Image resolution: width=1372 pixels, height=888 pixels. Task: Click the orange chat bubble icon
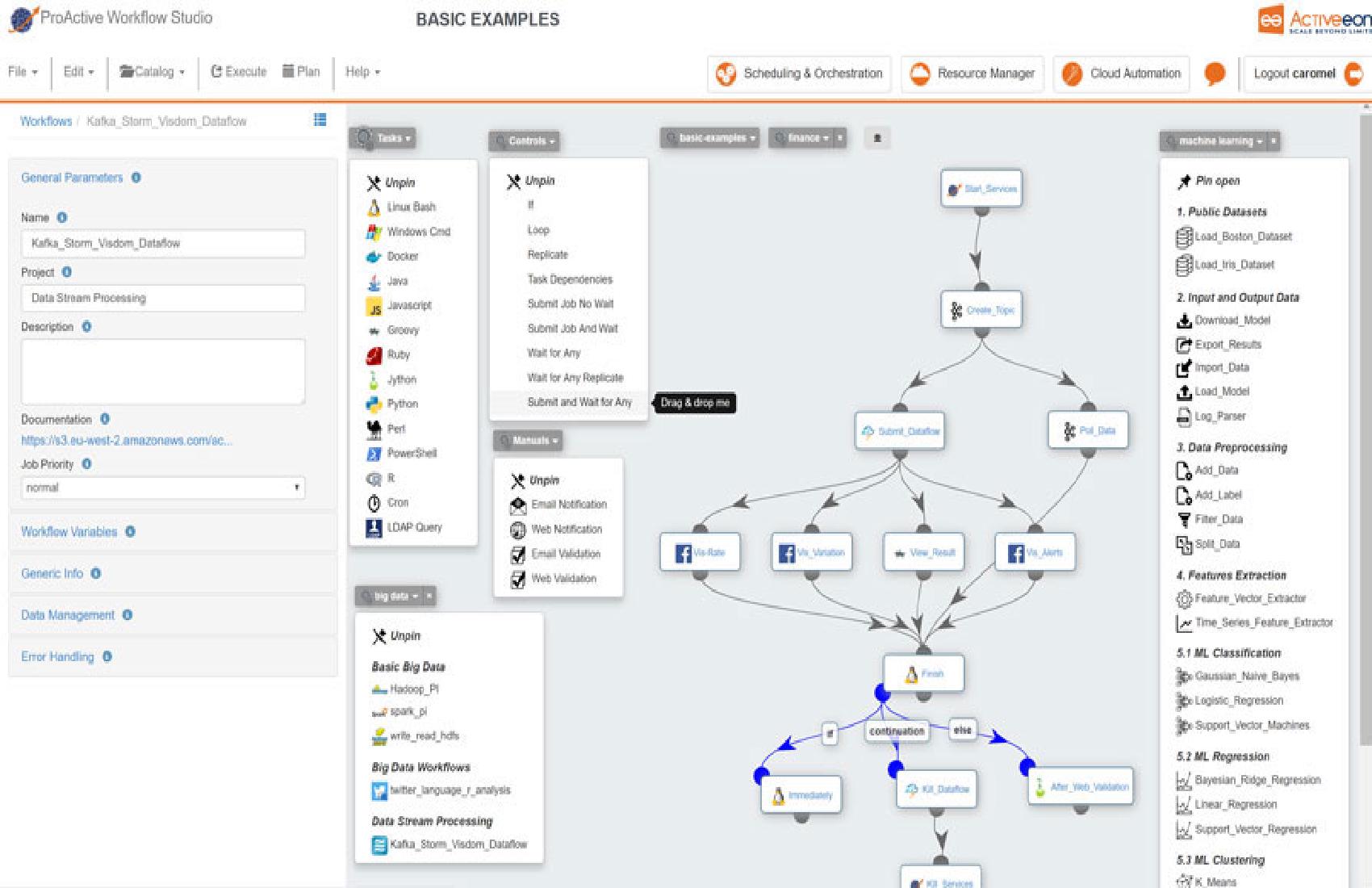tap(1215, 73)
